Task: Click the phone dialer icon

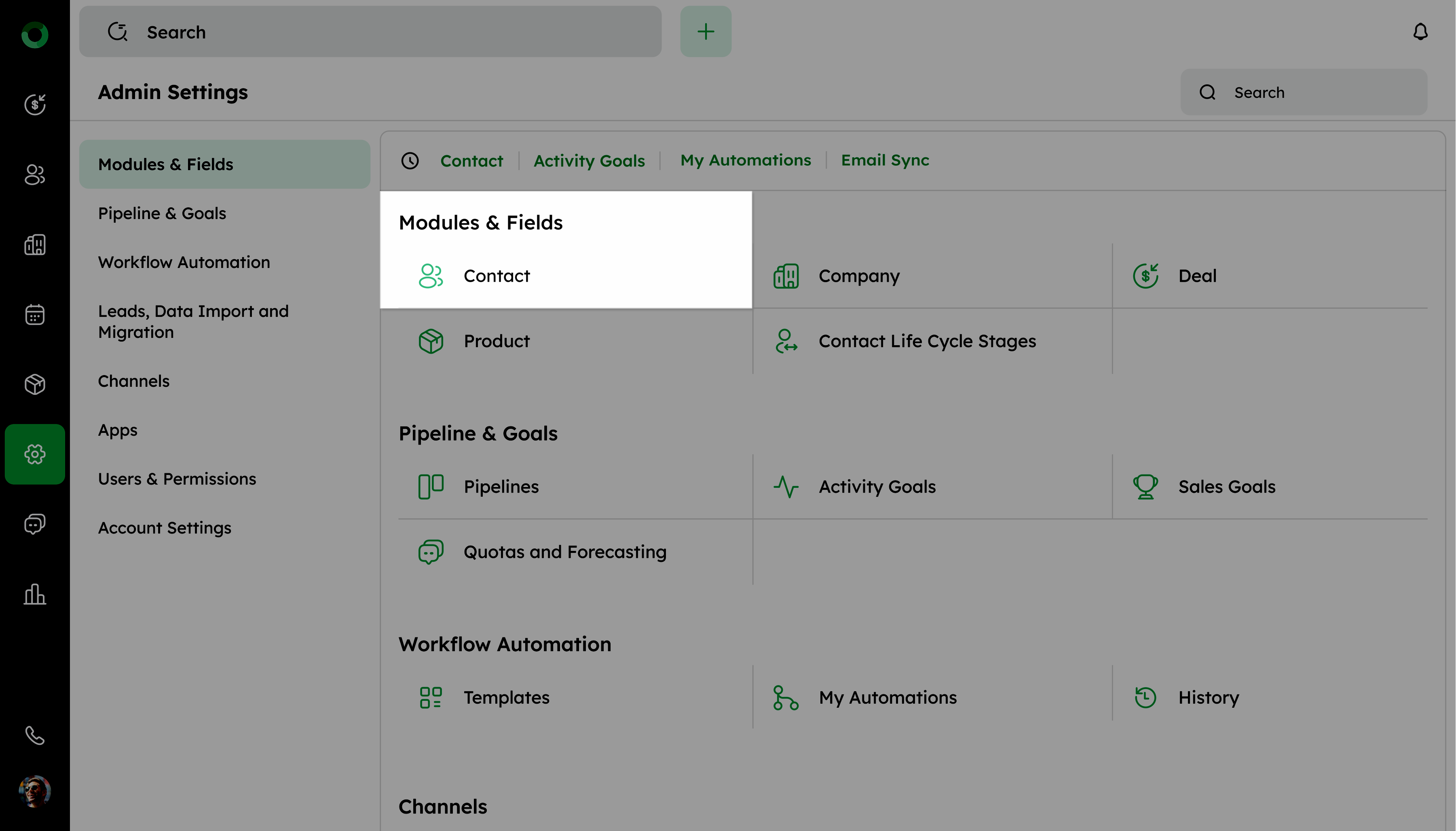Action: coord(35,736)
